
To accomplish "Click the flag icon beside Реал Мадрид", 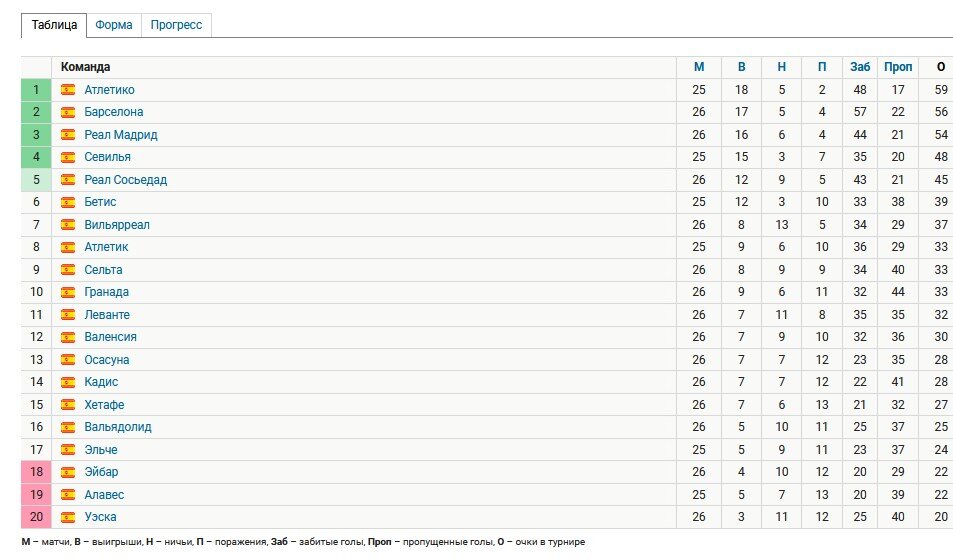I will click(x=68, y=134).
